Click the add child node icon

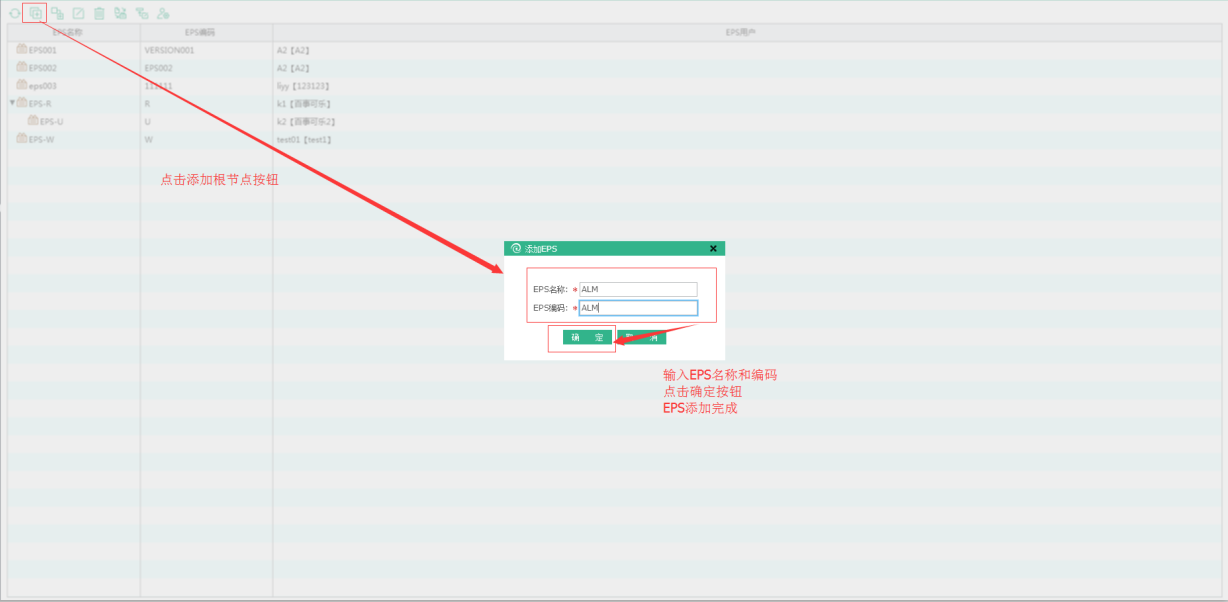pos(57,14)
